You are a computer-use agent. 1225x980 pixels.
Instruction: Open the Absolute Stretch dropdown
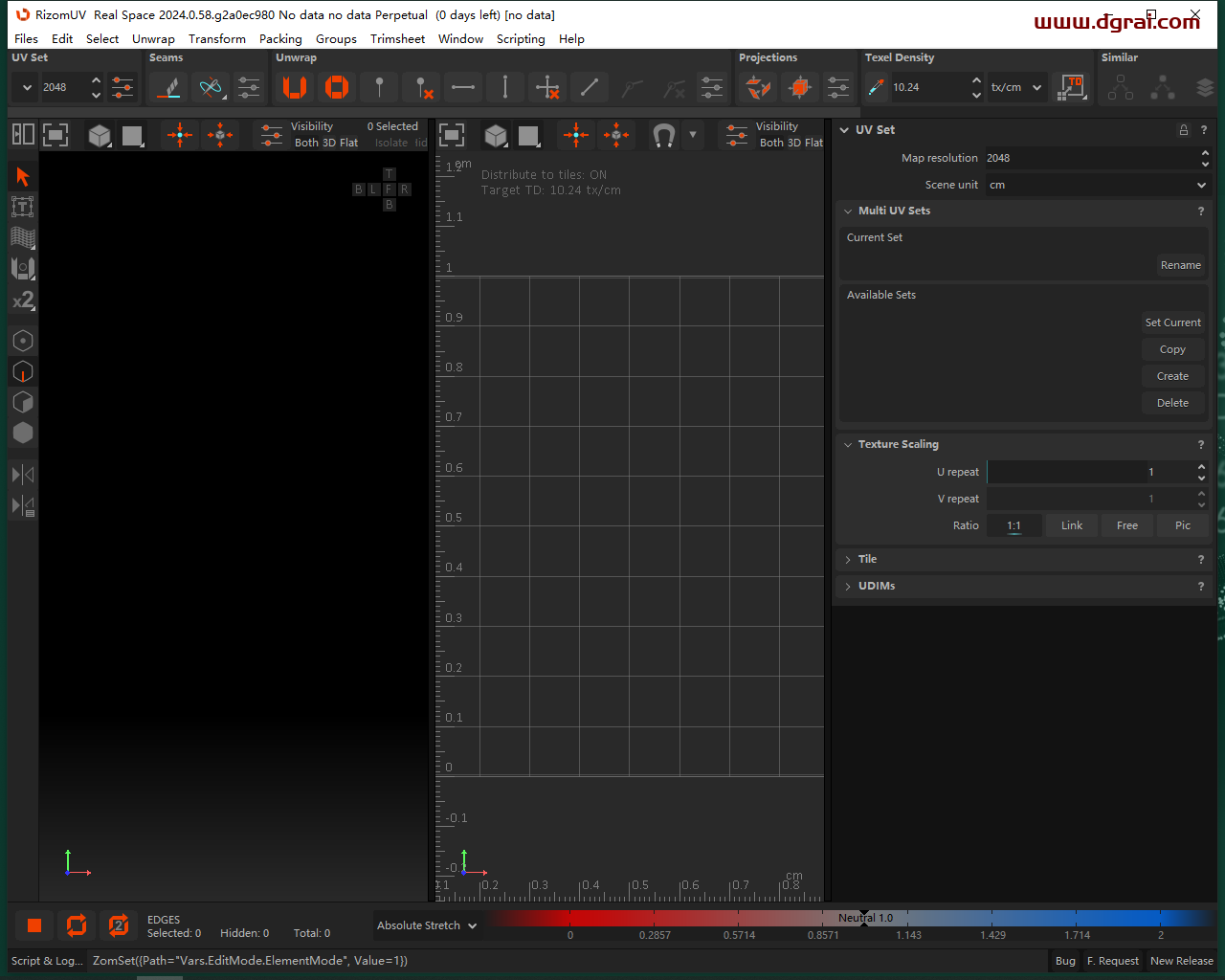click(427, 925)
